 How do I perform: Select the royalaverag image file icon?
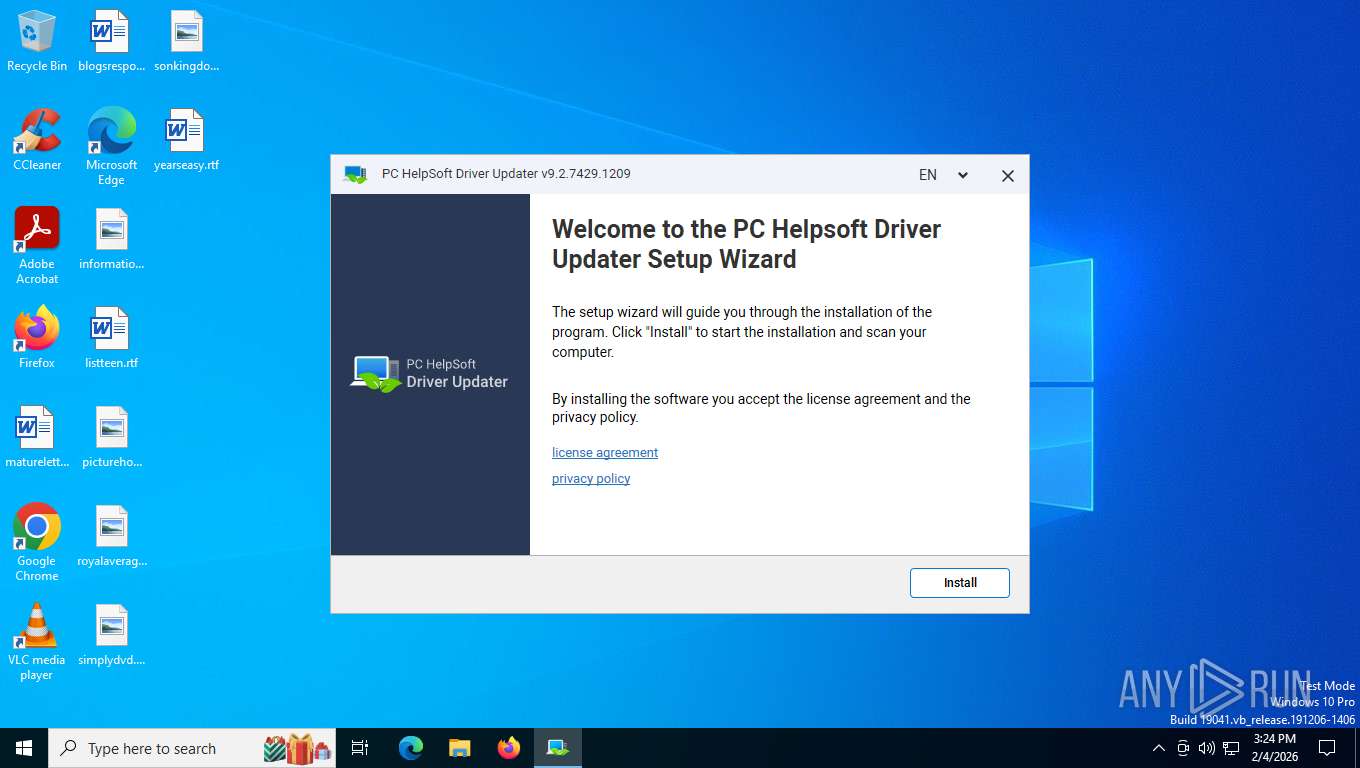[x=111, y=536]
